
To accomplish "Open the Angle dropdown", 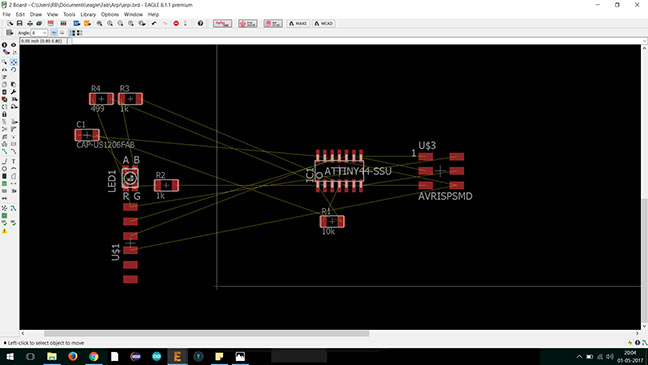I will pos(39,33).
